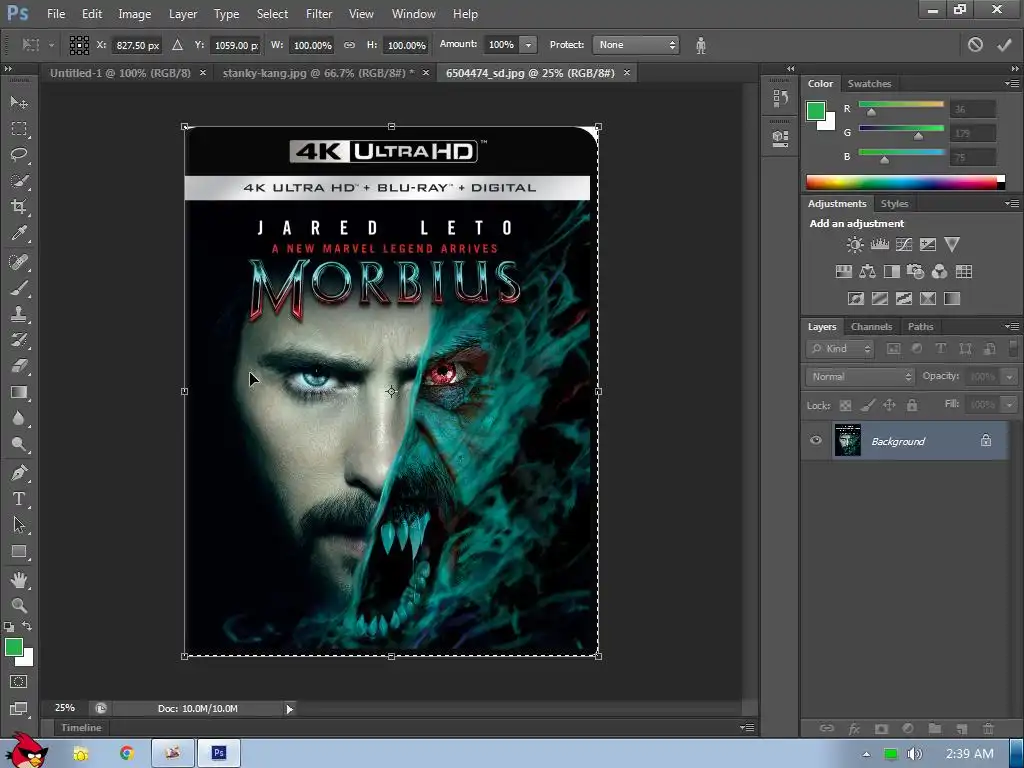Select the Brush tool
The height and width of the screenshot is (768, 1024).
click(19, 288)
